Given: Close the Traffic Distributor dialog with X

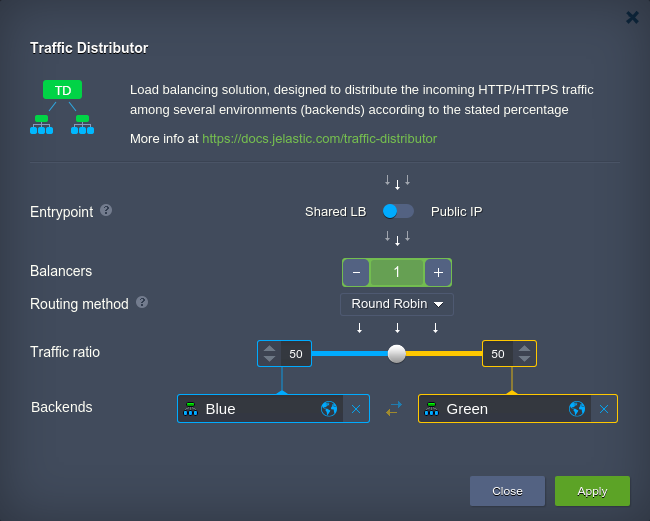Looking at the screenshot, I should (x=632, y=17).
